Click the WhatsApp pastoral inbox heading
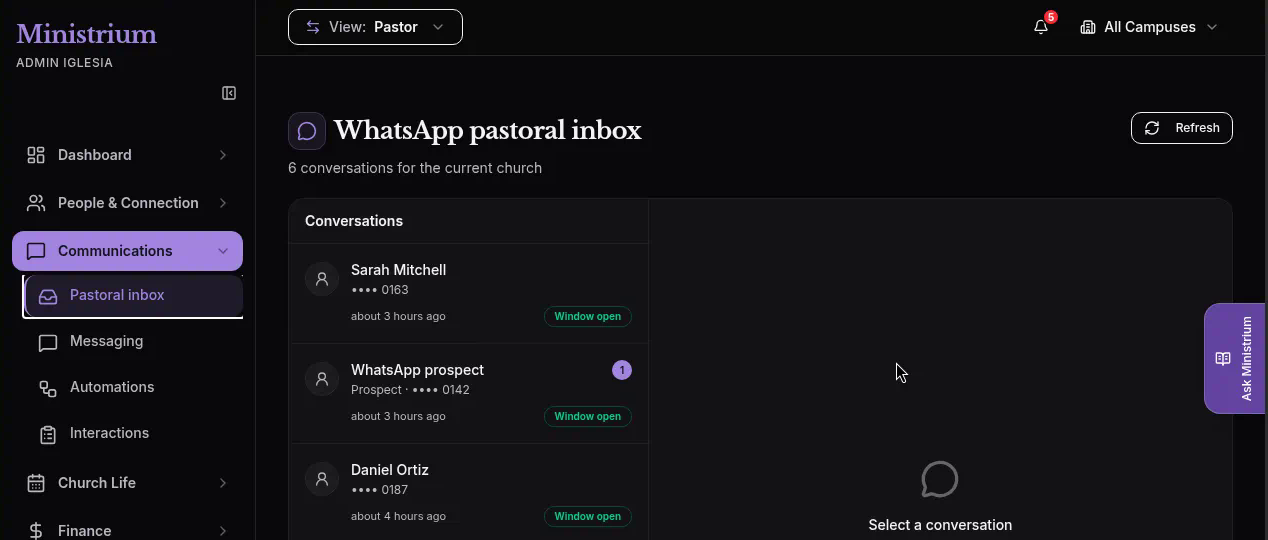Screen dimensions: 1268x540 coord(488,131)
